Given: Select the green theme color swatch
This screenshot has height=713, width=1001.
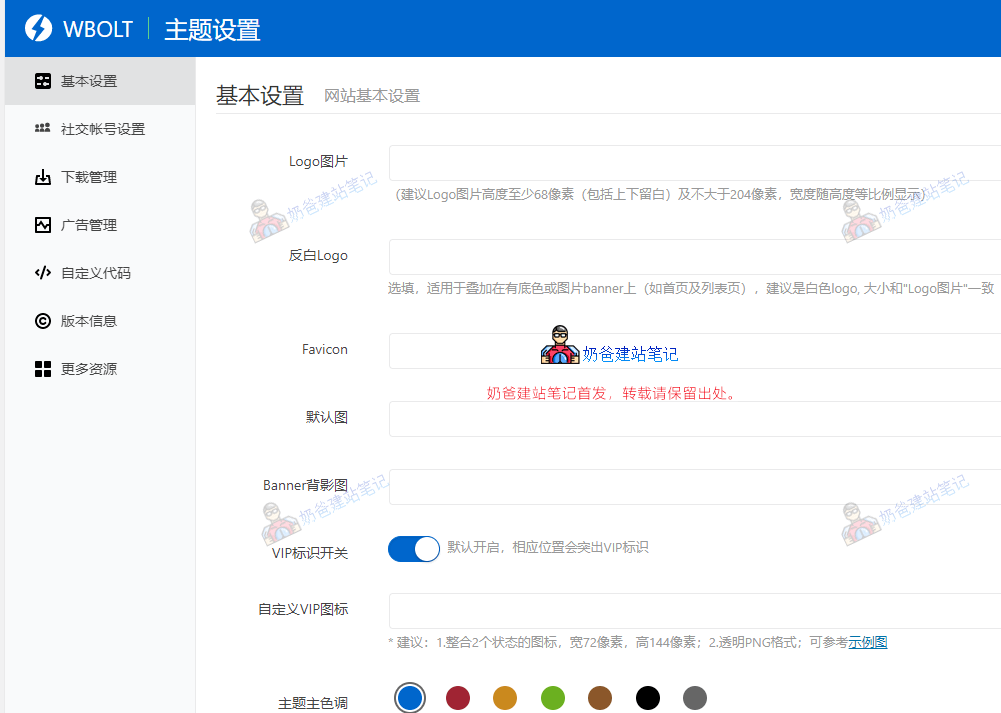Looking at the screenshot, I should click(553, 698).
